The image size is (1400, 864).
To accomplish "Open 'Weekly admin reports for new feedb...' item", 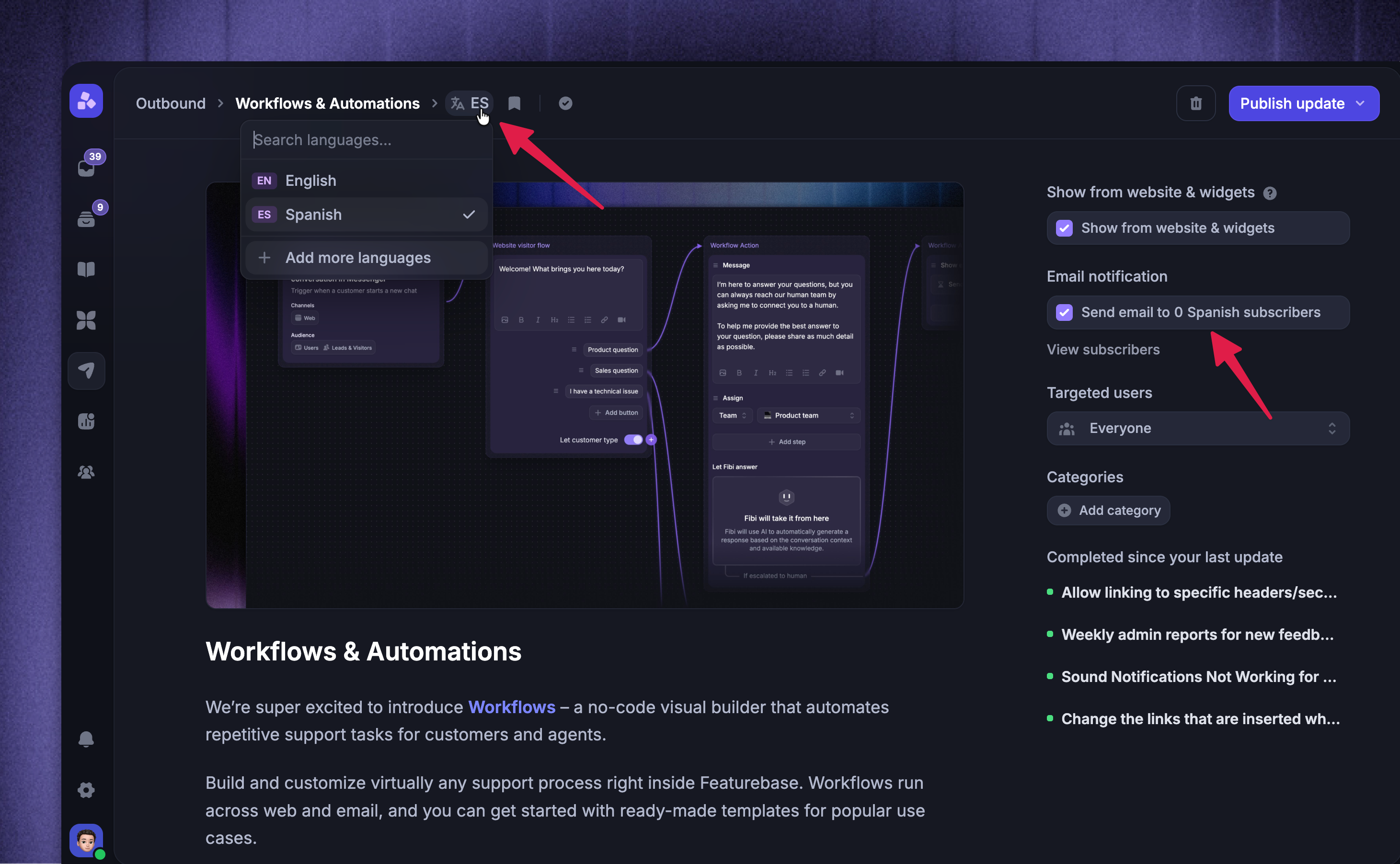I will tap(1197, 635).
